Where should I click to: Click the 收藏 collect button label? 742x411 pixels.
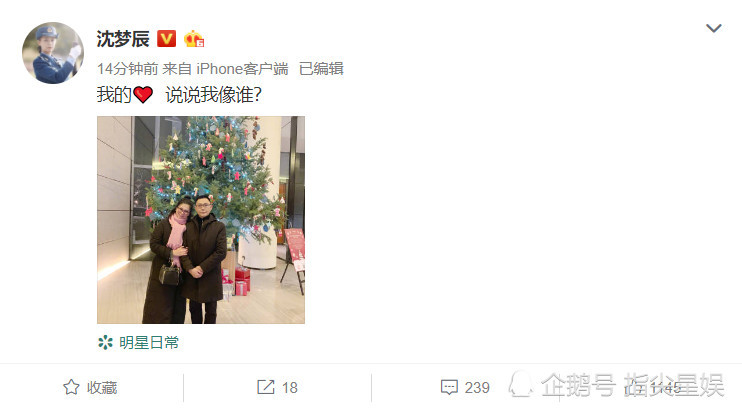click(102, 388)
